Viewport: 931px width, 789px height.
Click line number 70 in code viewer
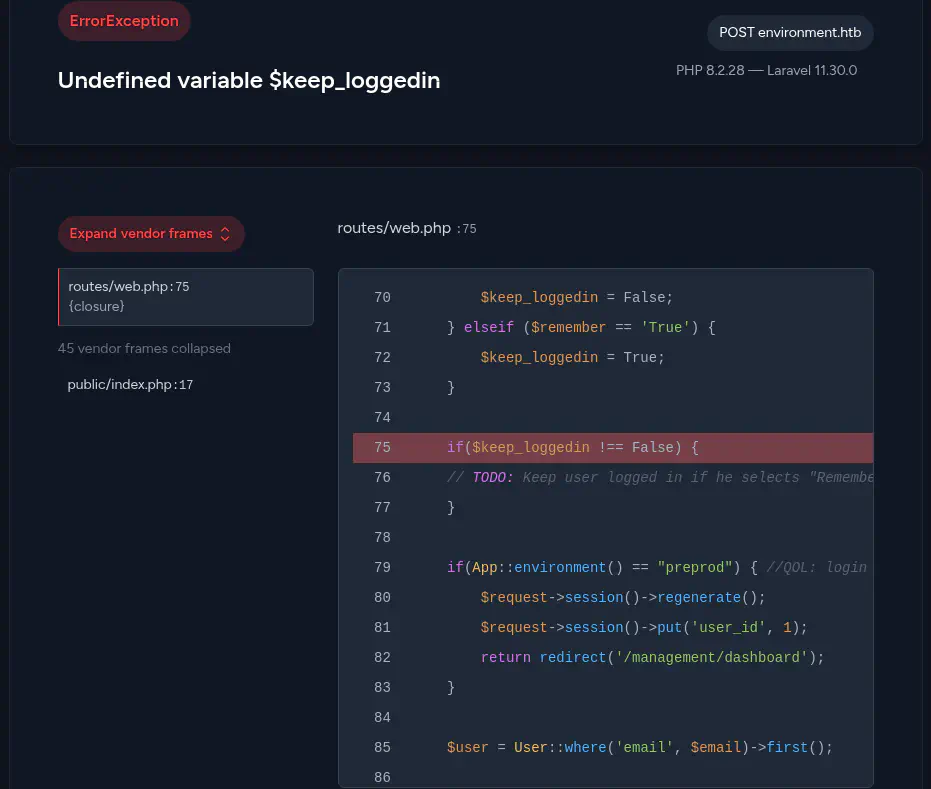(x=381, y=297)
